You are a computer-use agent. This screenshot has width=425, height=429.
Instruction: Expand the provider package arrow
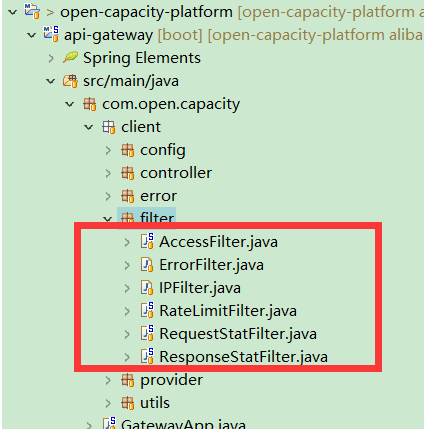click(108, 380)
